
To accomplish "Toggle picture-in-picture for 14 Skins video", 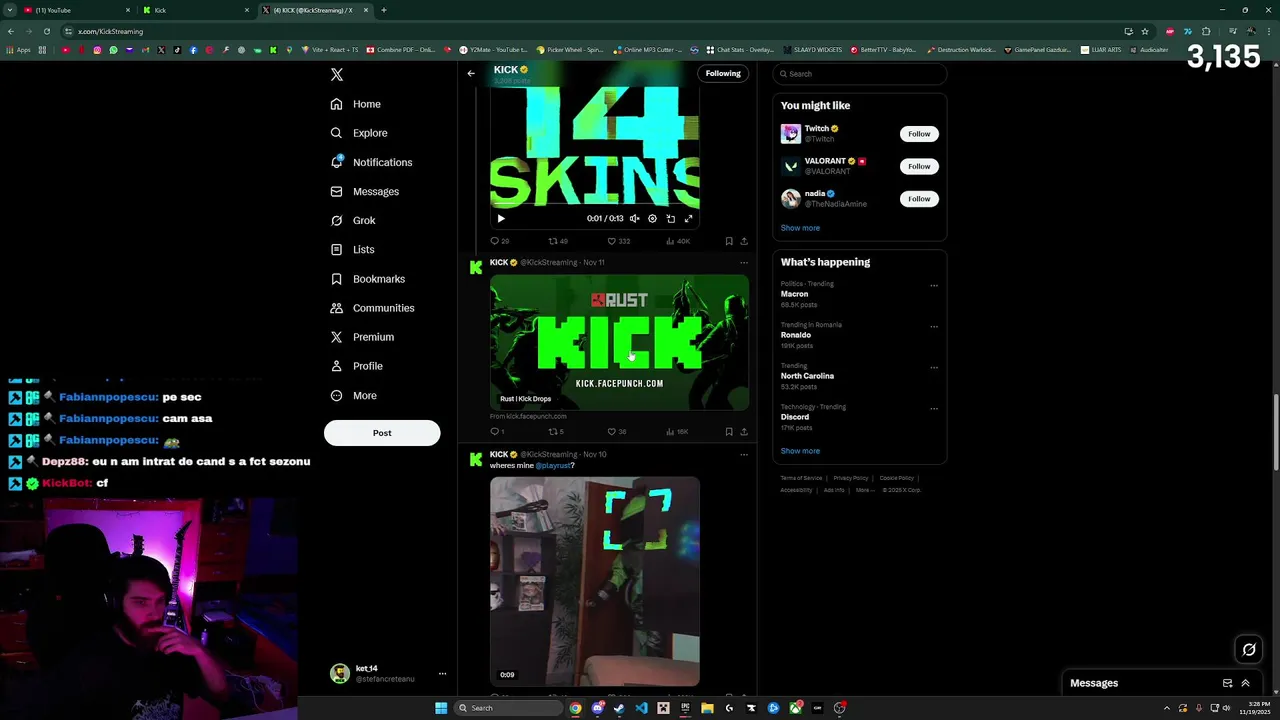I will click(670, 219).
